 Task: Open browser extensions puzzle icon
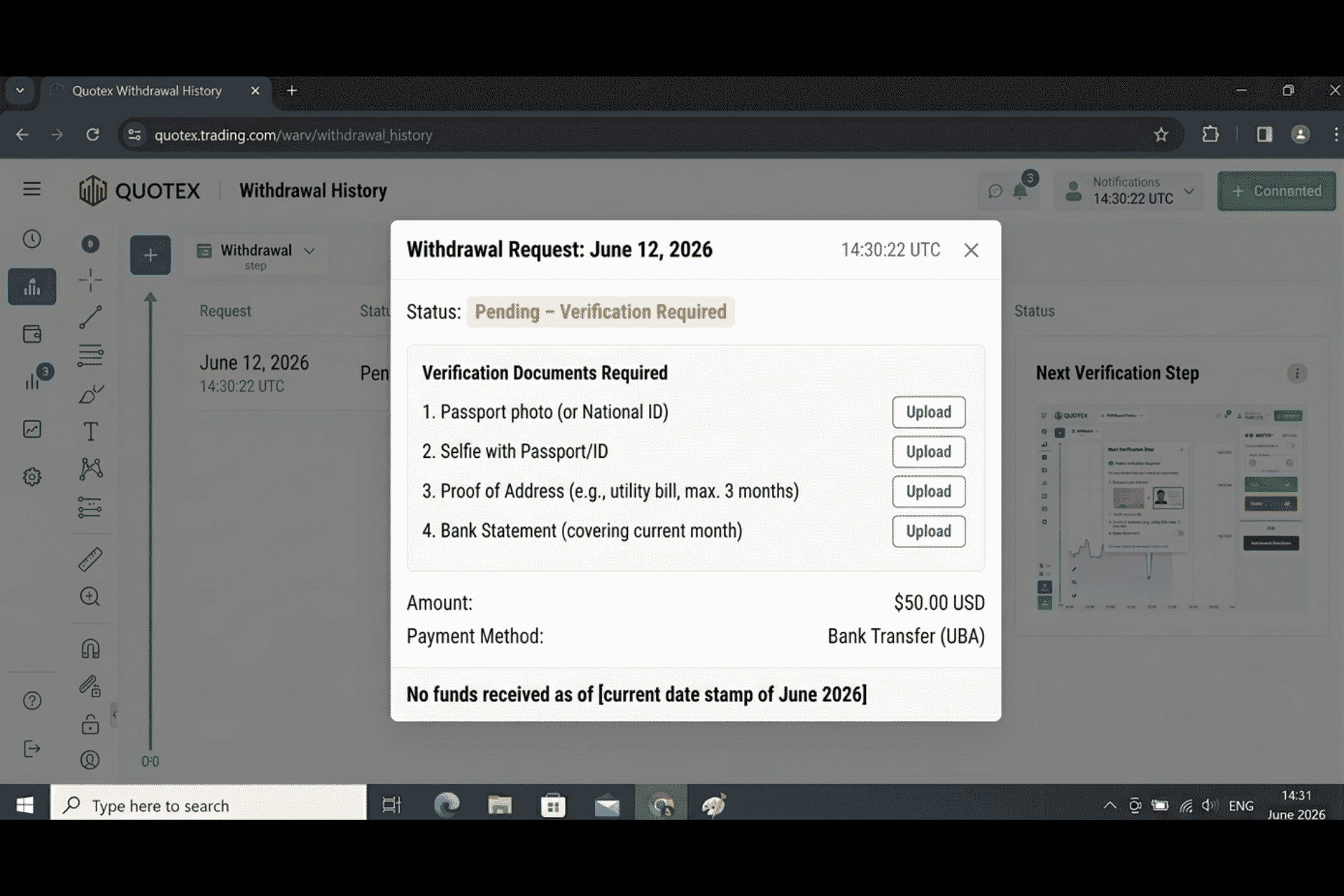click(x=1210, y=134)
